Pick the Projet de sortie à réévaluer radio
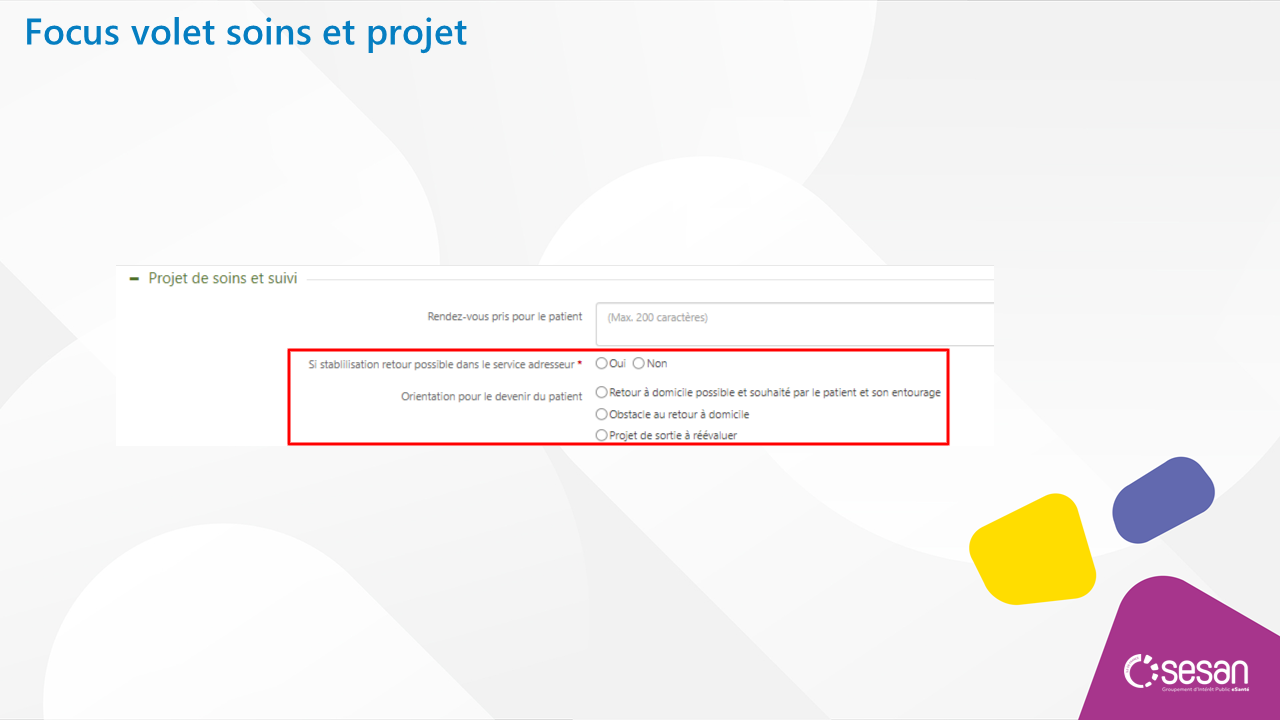Viewport: 1280px width, 720px height. [x=602, y=435]
